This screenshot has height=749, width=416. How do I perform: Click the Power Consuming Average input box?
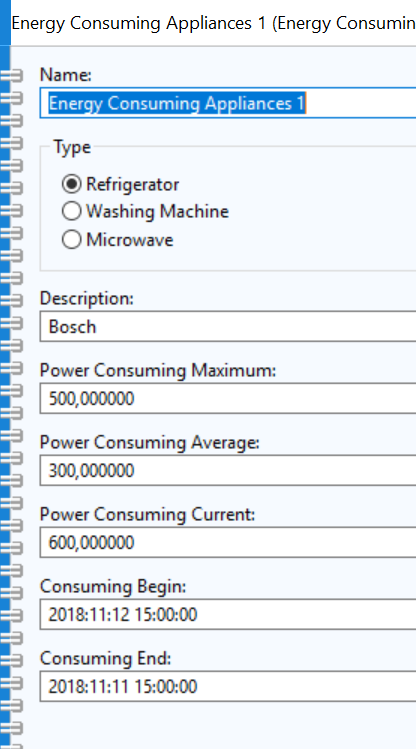228,471
